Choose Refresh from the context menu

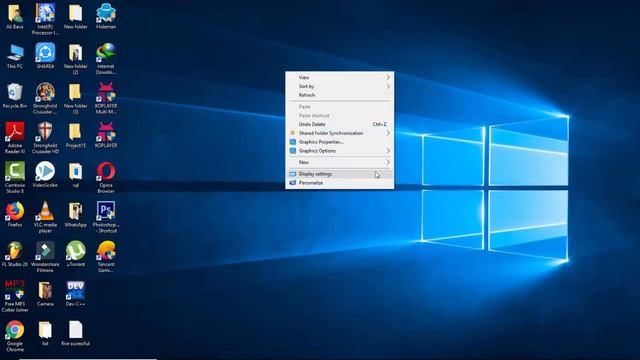tap(340, 95)
